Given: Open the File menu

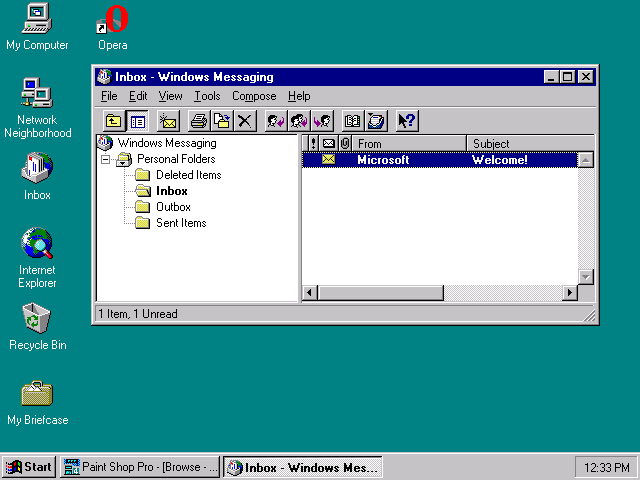Looking at the screenshot, I should click(x=109, y=96).
